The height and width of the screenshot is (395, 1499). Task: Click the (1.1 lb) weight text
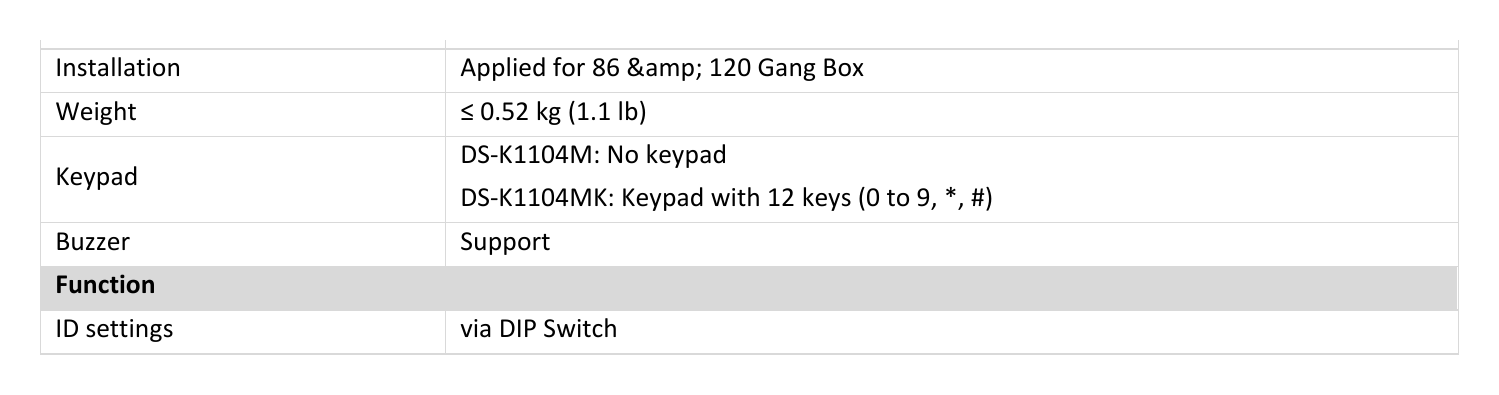(607, 113)
